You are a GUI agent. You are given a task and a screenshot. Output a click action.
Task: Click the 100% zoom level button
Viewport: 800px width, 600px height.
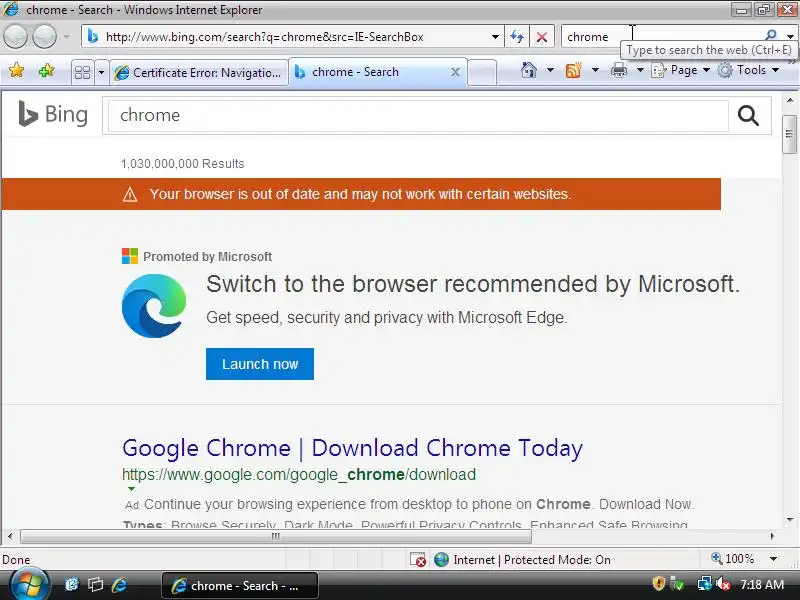click(733, 559)
